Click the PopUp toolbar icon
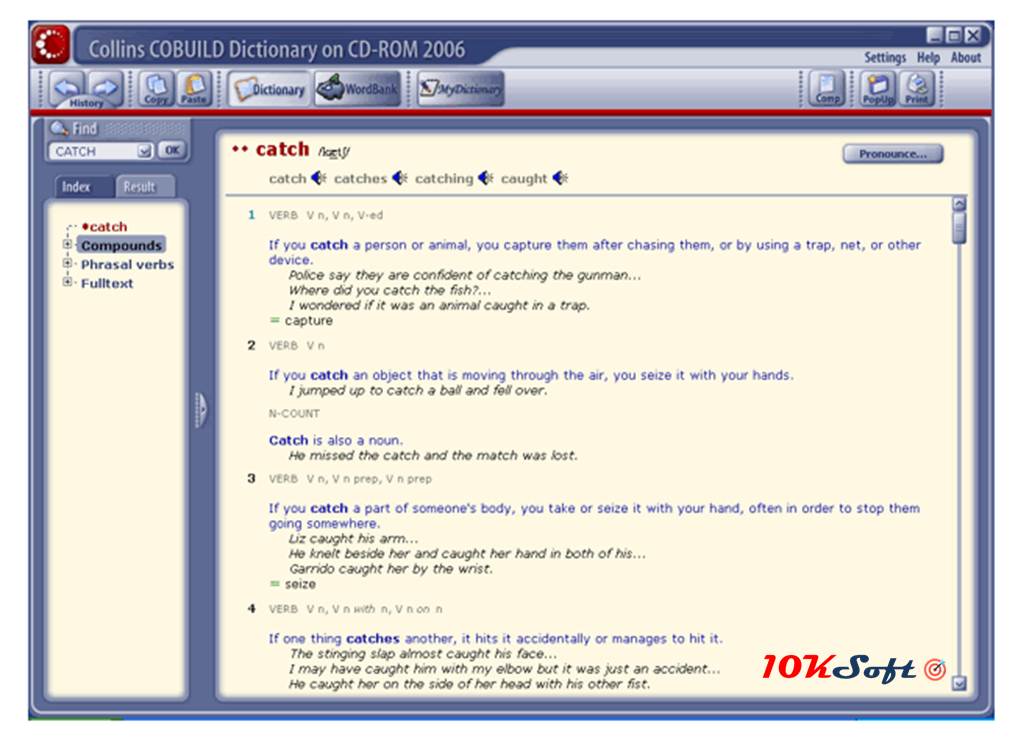This screenshot has width=1018, height=741. click(x=878, y=88)
